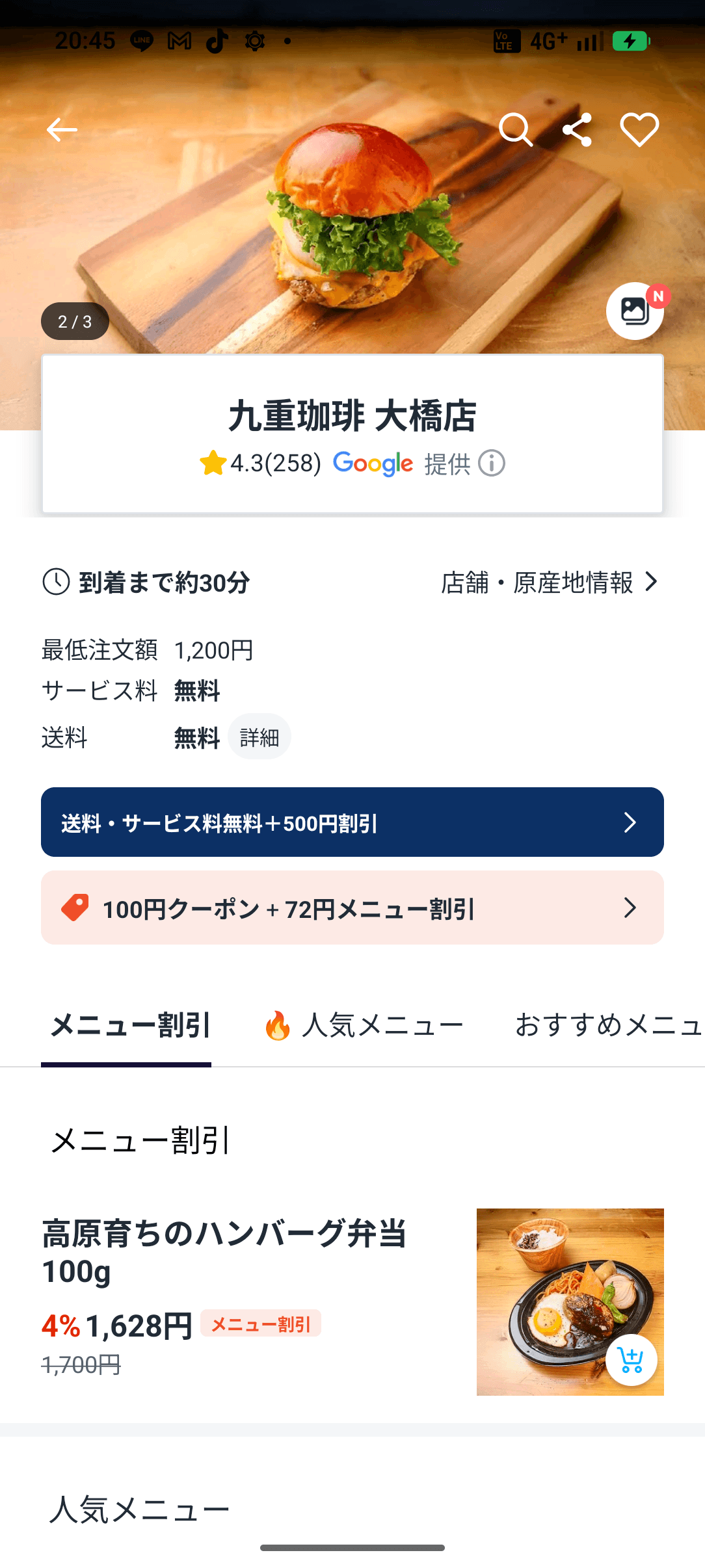Expand the 送料・サービス料無料+500円割引 banner
This screenshot has width=705, height=1568.
point(352,822)
